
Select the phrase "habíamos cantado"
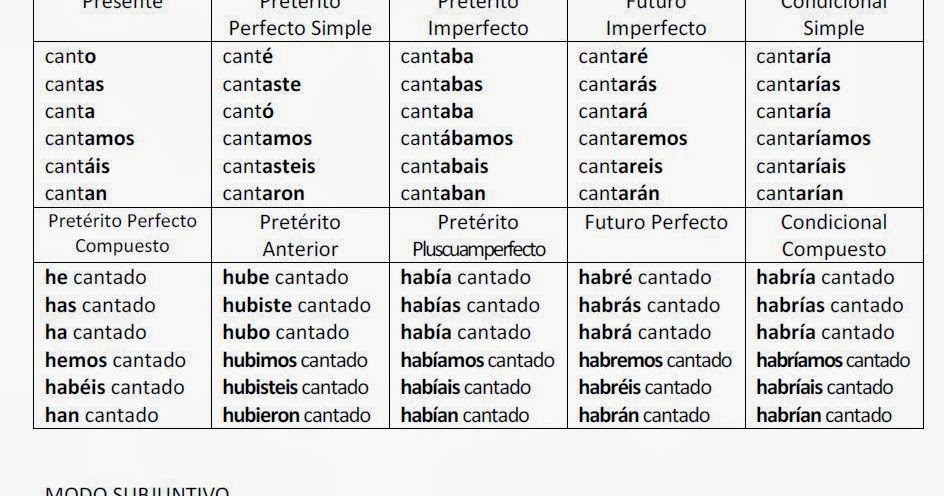477,360
